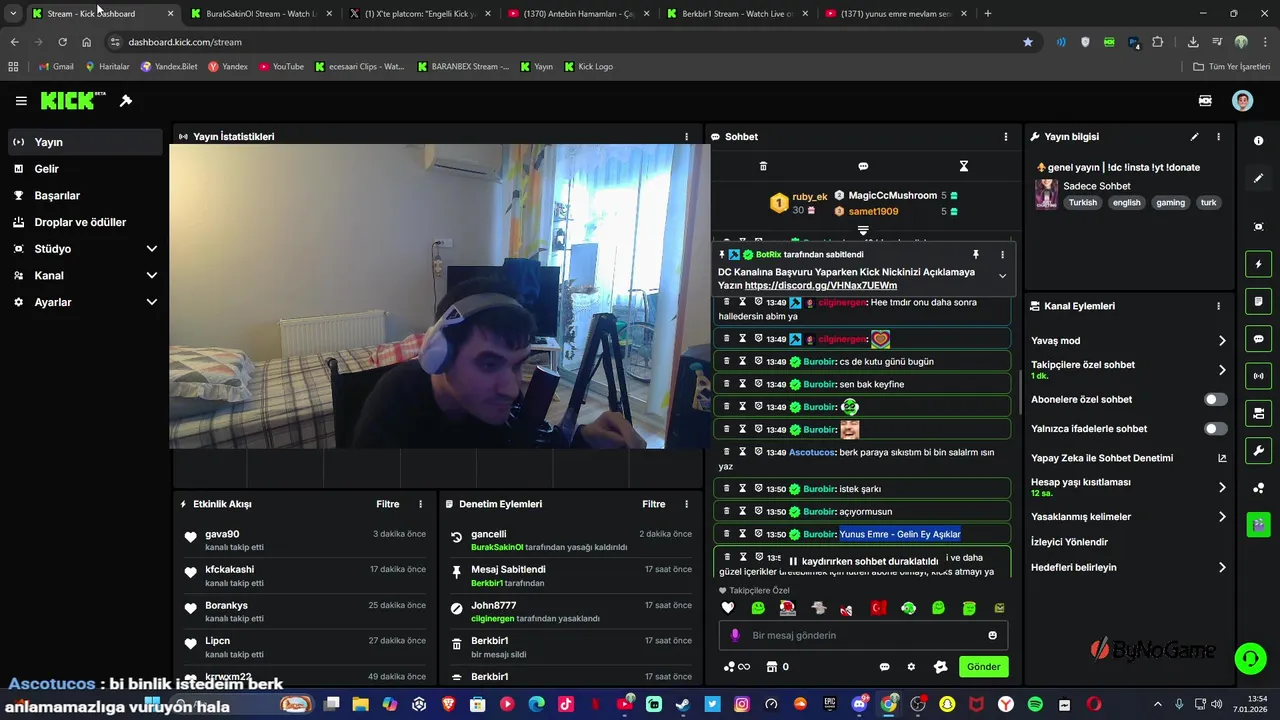Image resolution: width=1280 pixels, height=720 pixels.
Task: Click the broadcast signal icon in the right sidebar
Action: (1258, 376)
